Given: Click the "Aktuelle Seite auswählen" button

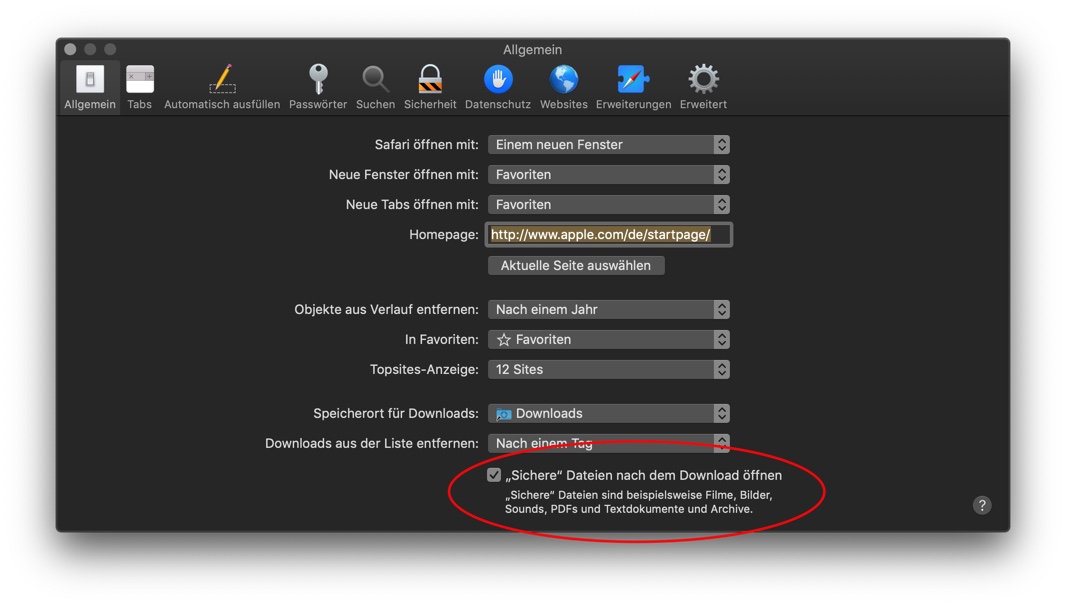Looking at the screenshot, I should [576, 266].
